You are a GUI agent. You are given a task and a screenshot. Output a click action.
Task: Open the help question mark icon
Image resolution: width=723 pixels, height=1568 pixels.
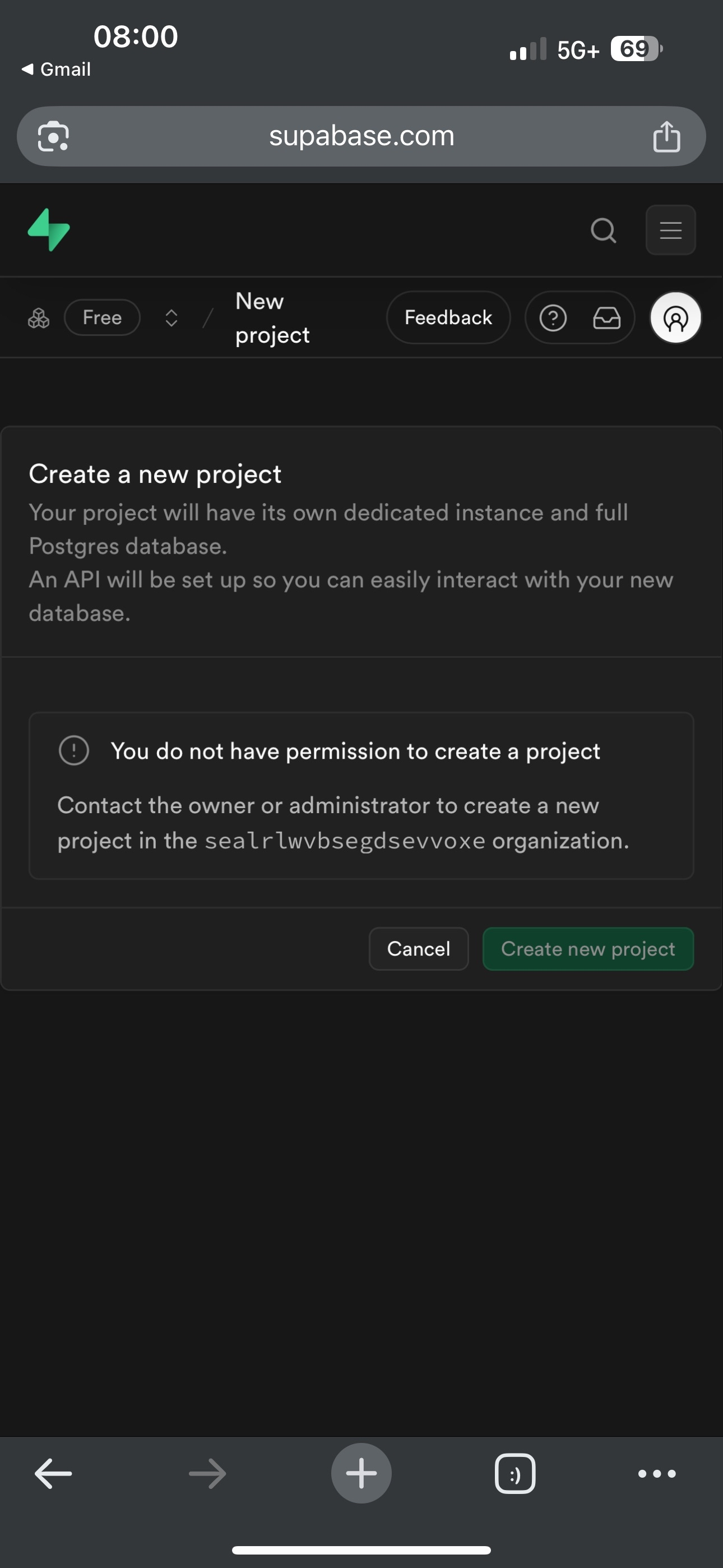[553, 318]
